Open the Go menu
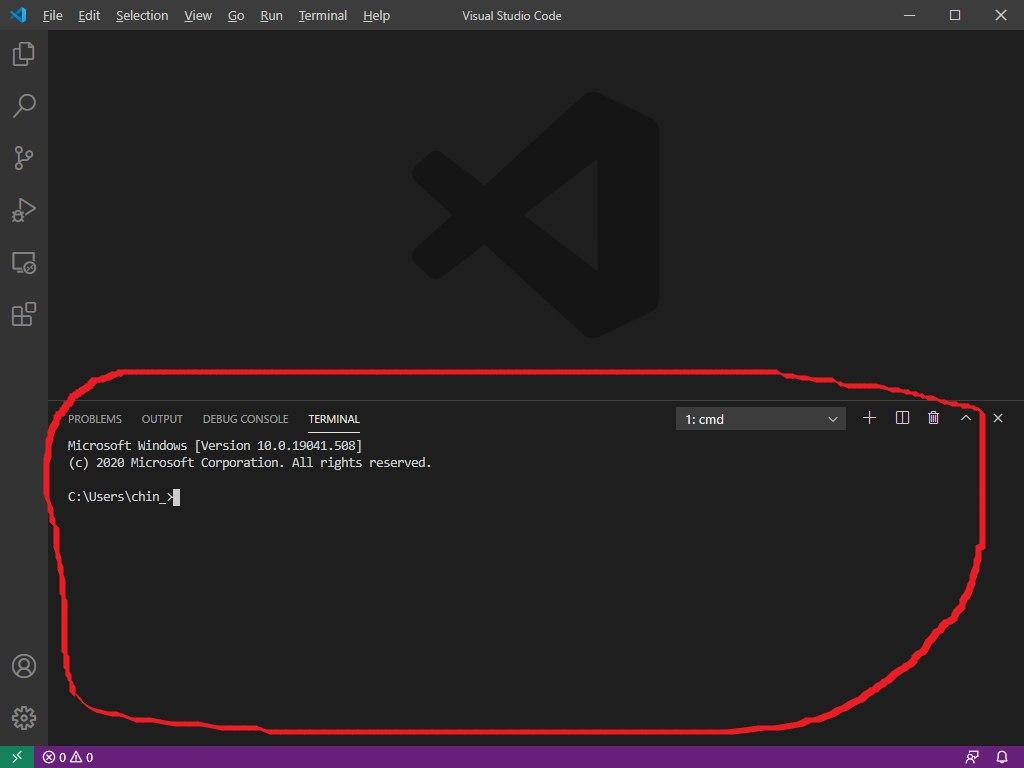Viewport: 1024px width, 768px height. coord(236,15)
